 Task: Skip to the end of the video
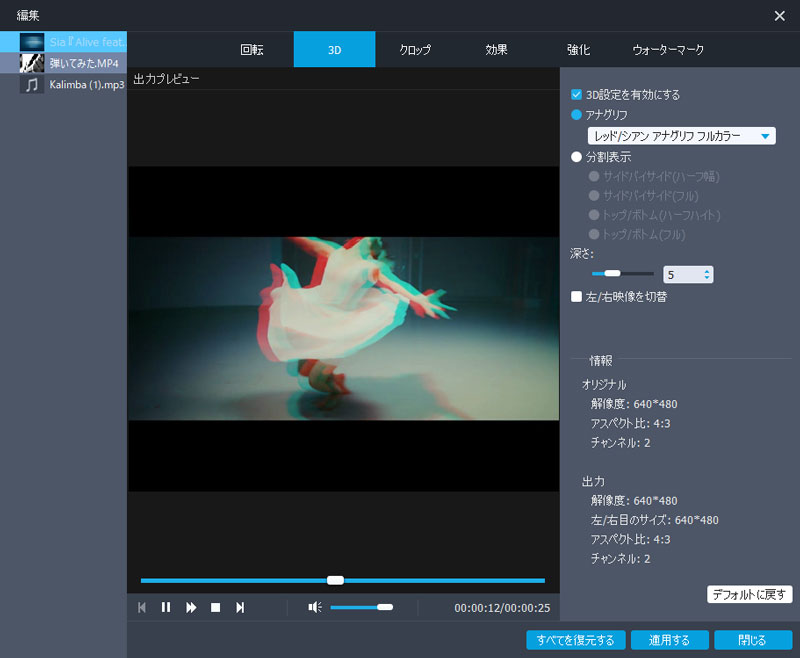point(240,607)
